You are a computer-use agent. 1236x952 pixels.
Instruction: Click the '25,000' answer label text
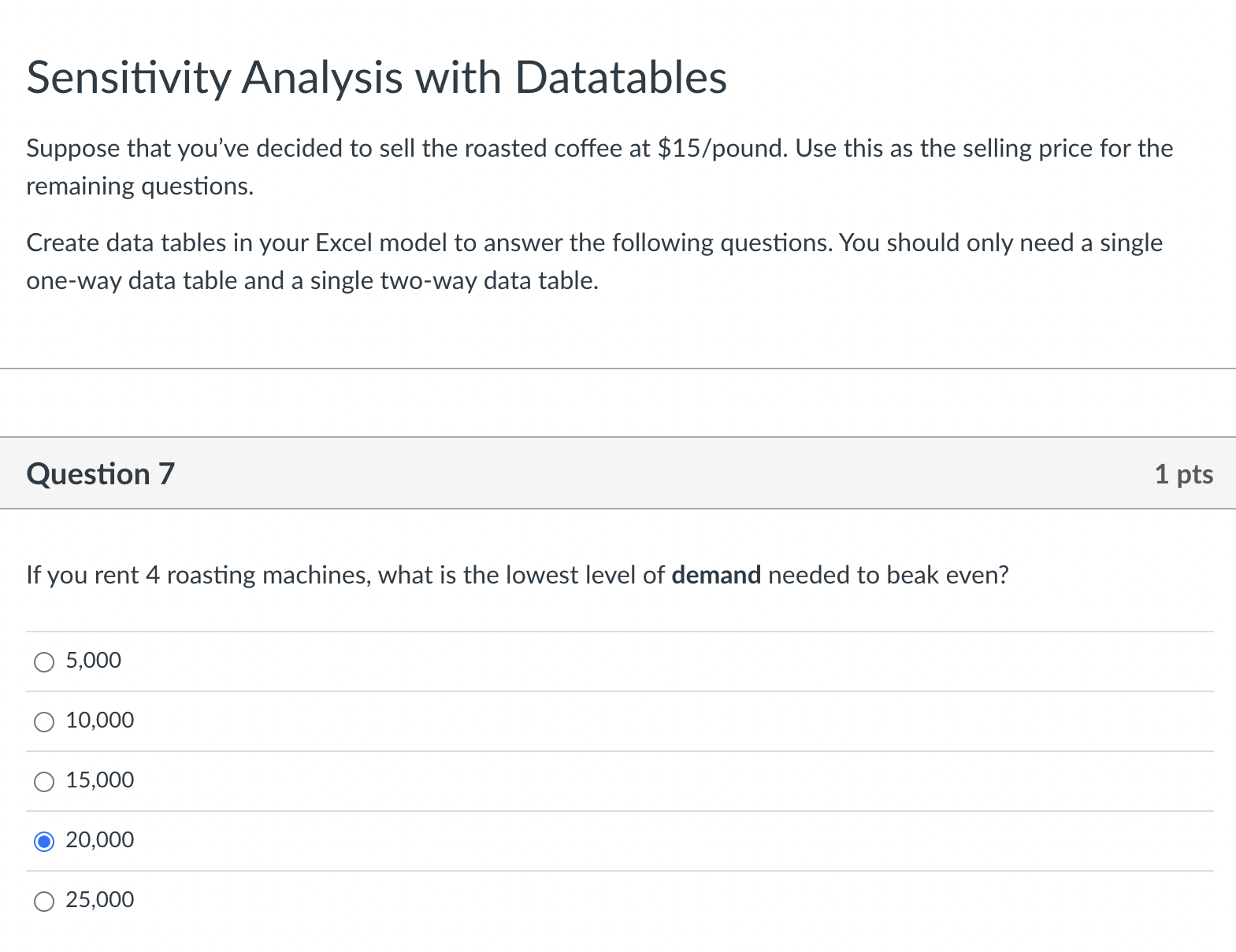pos(99,899)
